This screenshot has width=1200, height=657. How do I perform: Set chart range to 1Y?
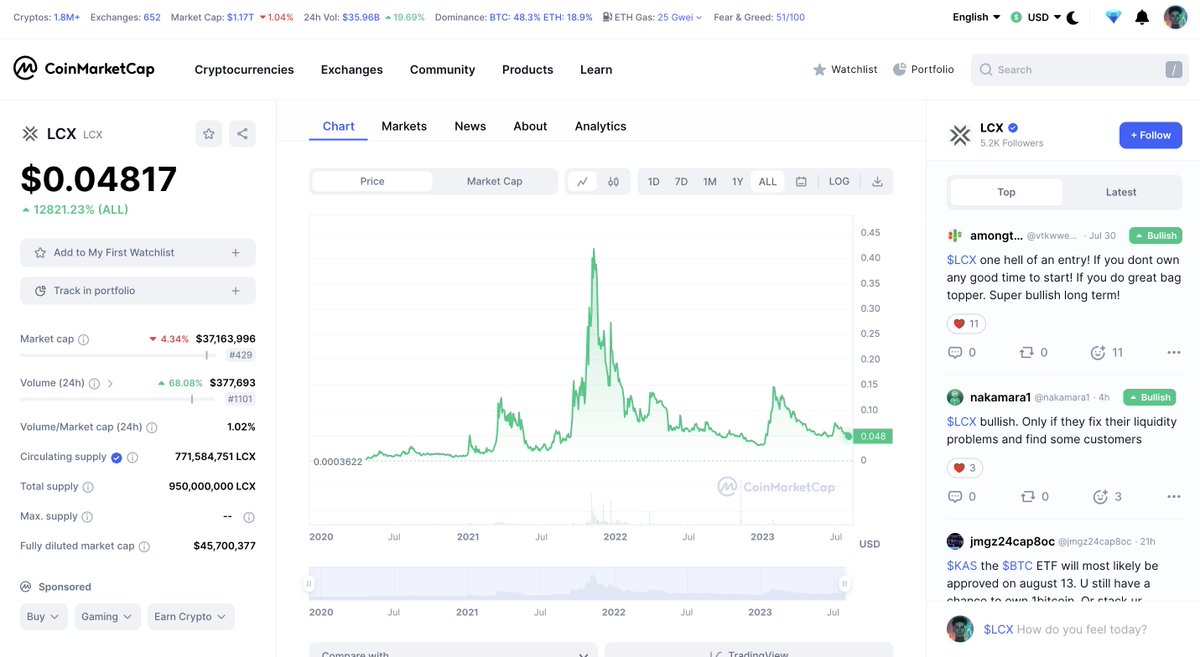(737, 181)
